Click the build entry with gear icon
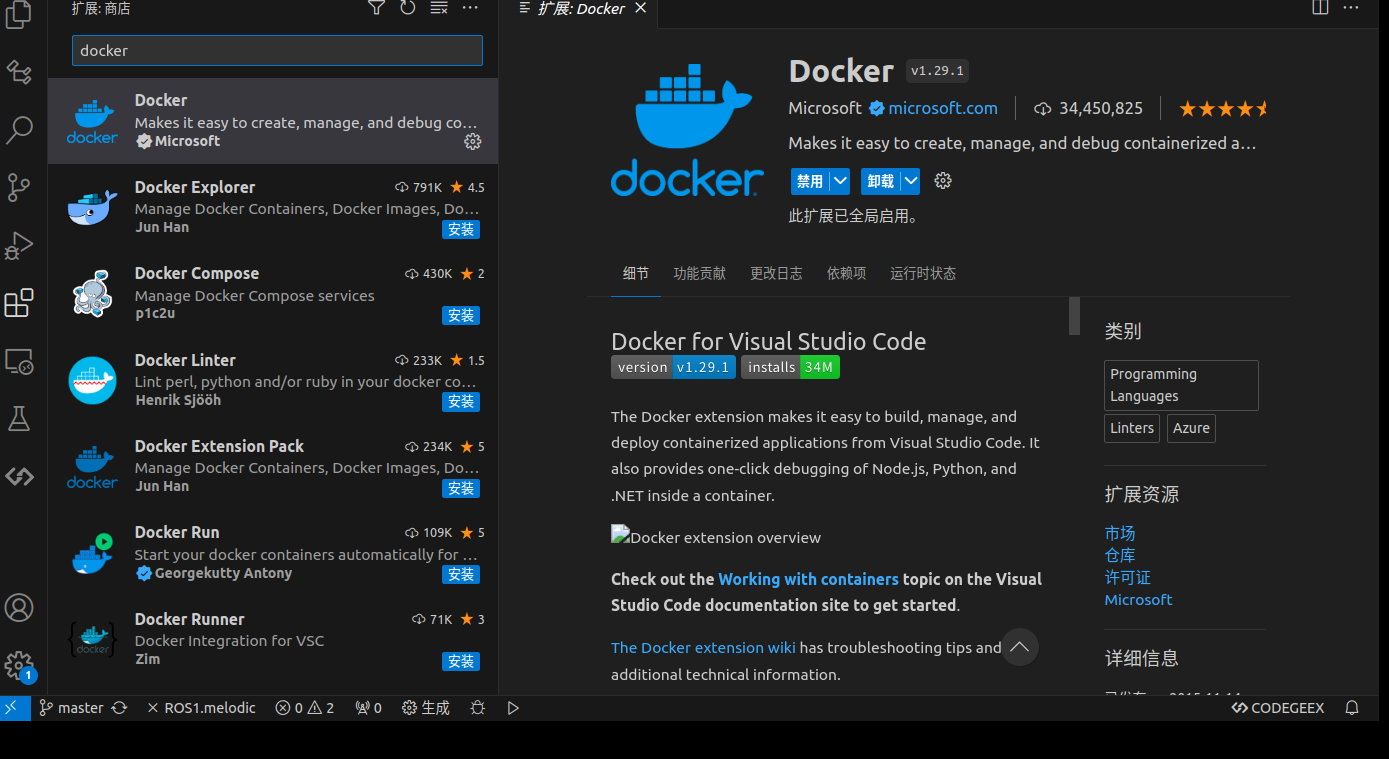 coord(426,707)
